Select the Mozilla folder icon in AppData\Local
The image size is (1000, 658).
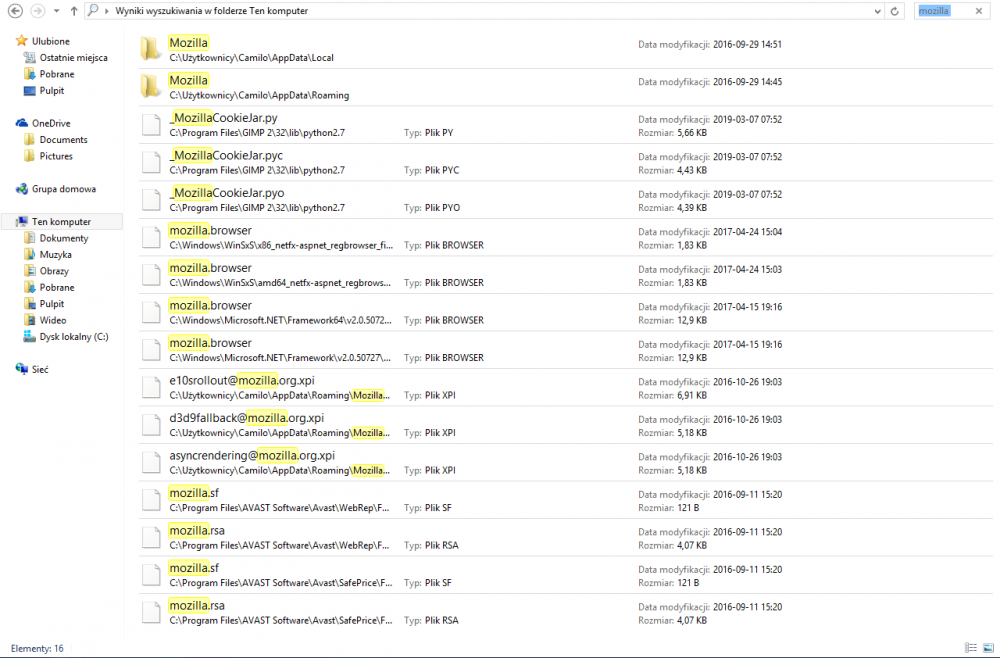[151, 49]
